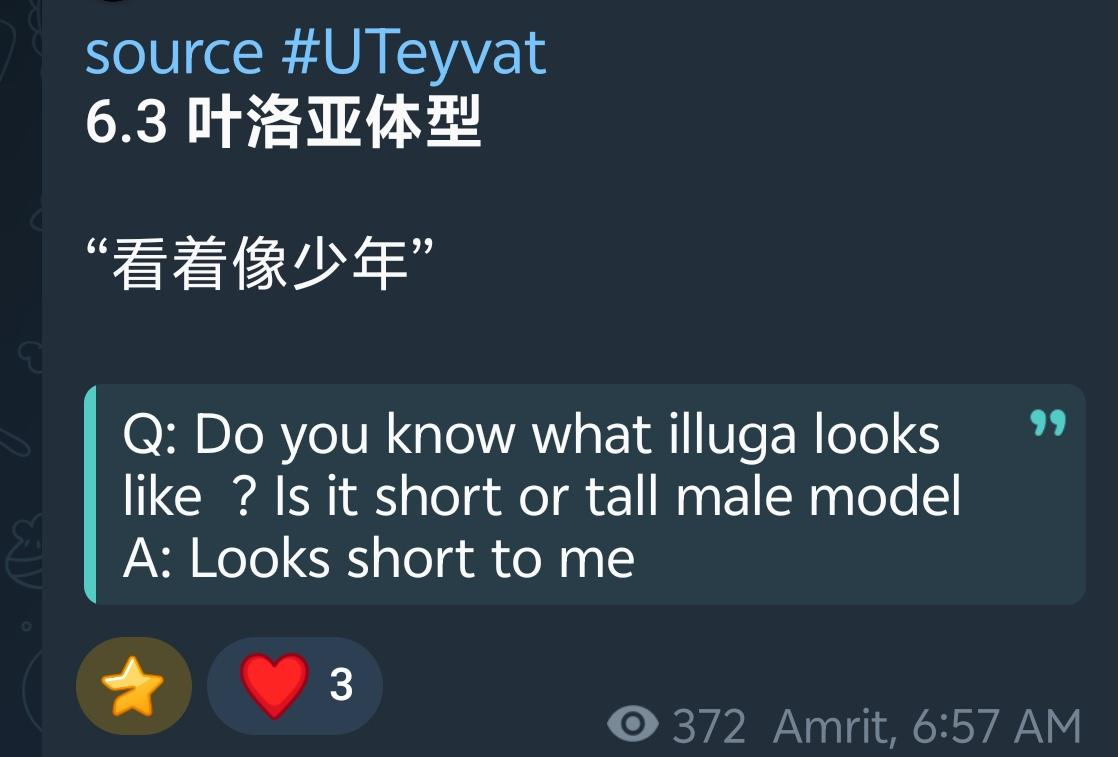Click the author signature Amrit
The width and height of the screenshot is (1118, 757).
[834, 726]
